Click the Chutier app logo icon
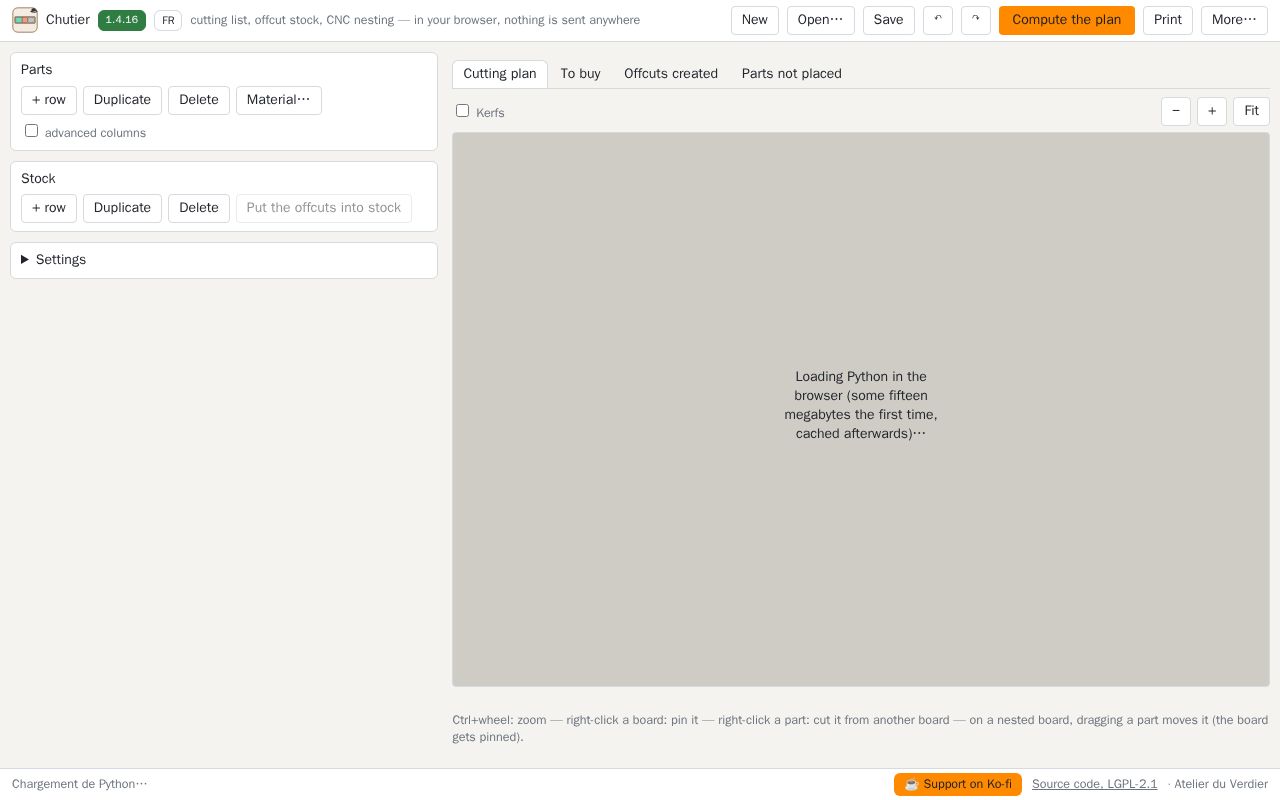This screenshot has height=800, width=1280. point(25,20)
